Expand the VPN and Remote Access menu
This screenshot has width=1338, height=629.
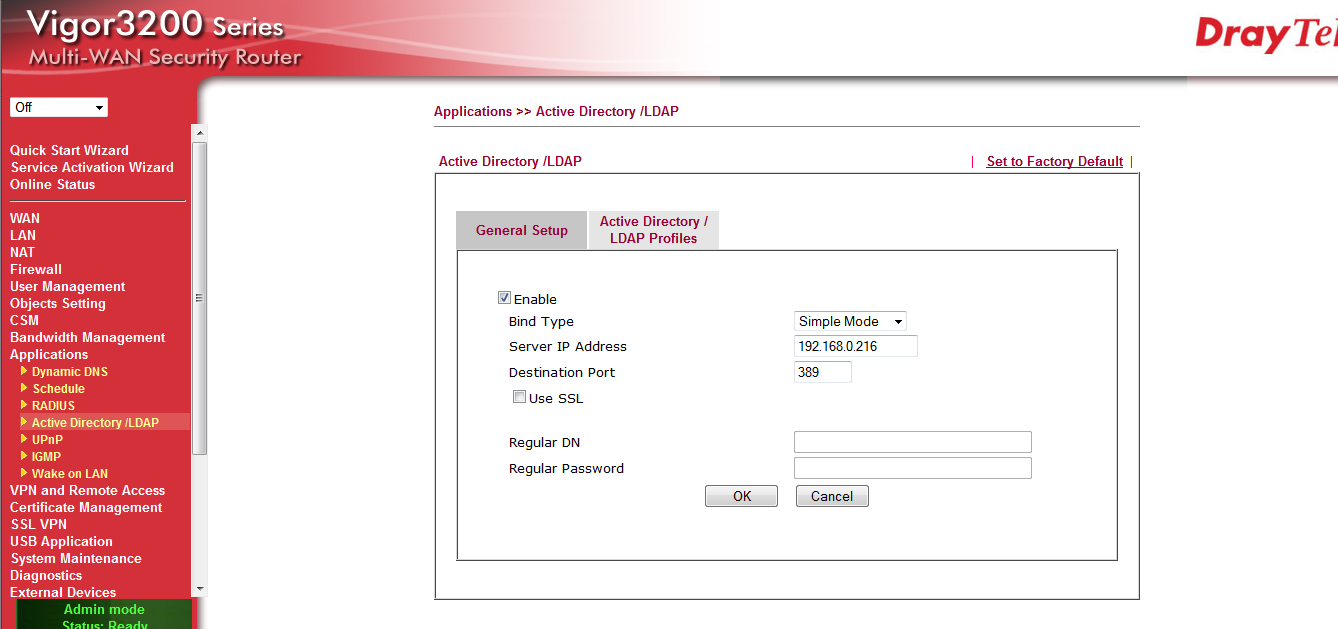tap(87, 490)
